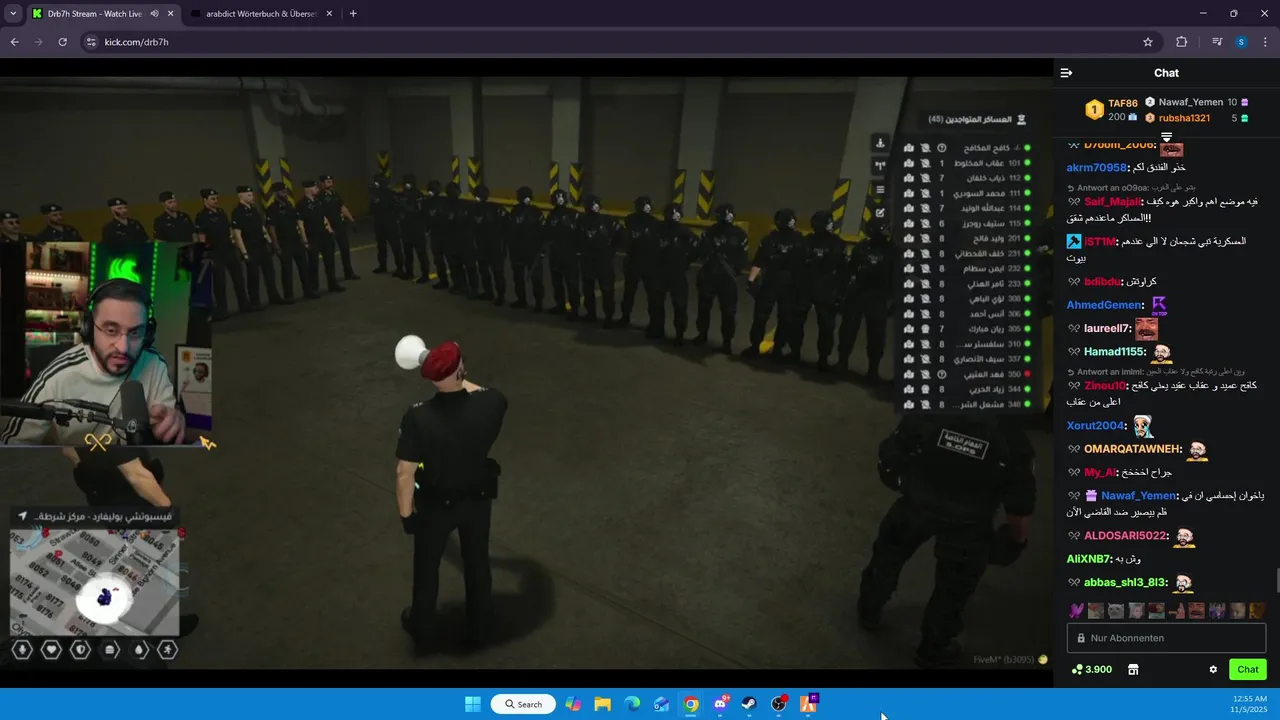Click the 3.900 channel points balance
The image size is (1280, 720).
click(1091, 669)
